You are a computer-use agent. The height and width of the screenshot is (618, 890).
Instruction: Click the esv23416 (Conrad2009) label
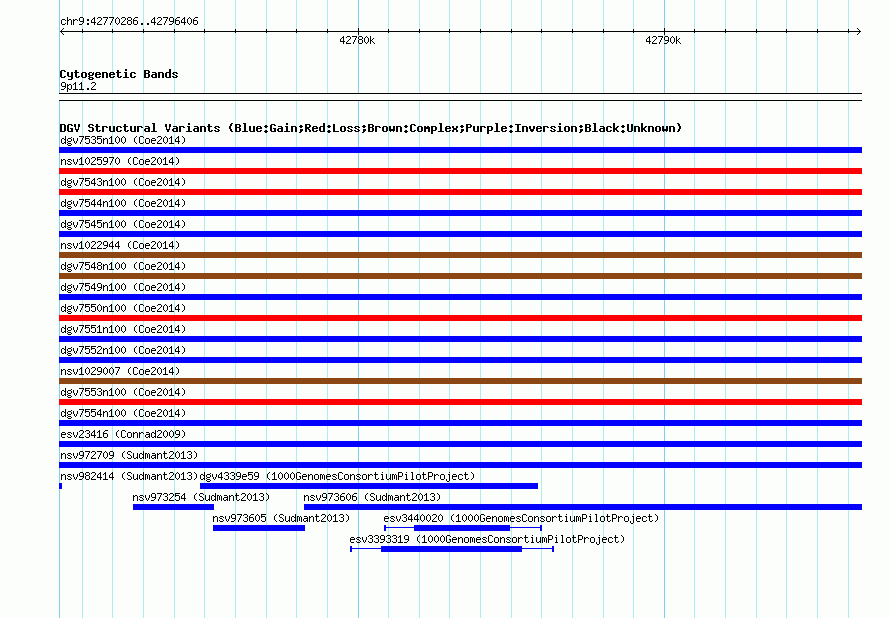pyautogui.click(x=123, y=434)
